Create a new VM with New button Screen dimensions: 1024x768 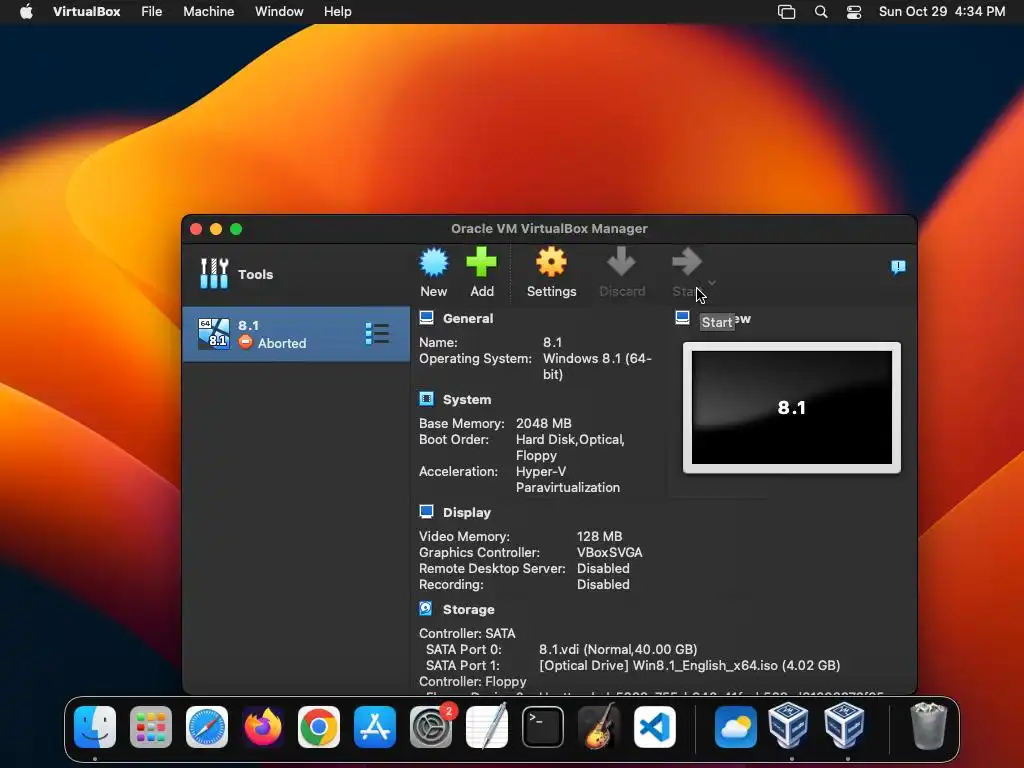click(x=434, y=272)
